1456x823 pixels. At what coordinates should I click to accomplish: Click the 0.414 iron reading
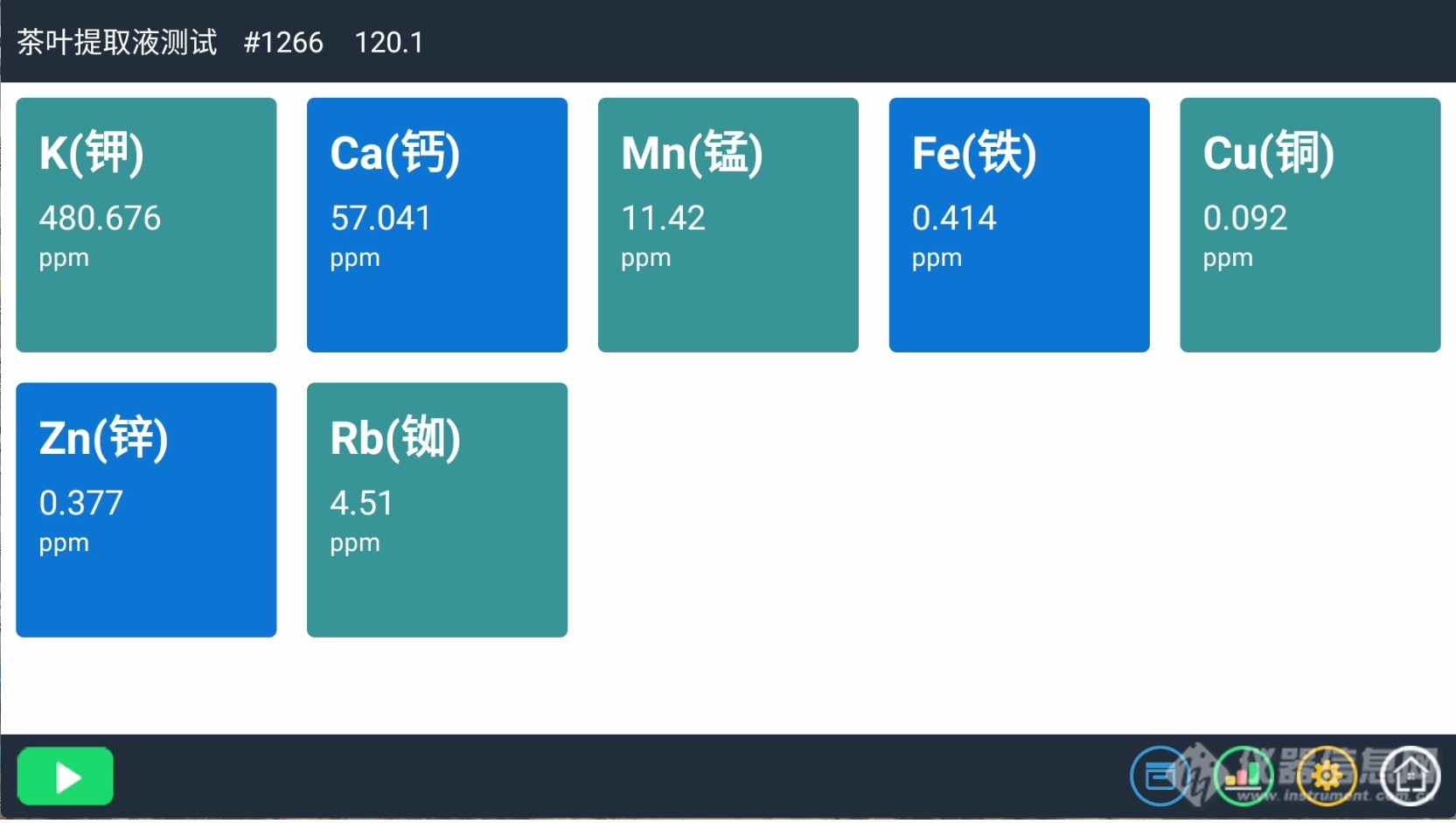pos(954,218)
